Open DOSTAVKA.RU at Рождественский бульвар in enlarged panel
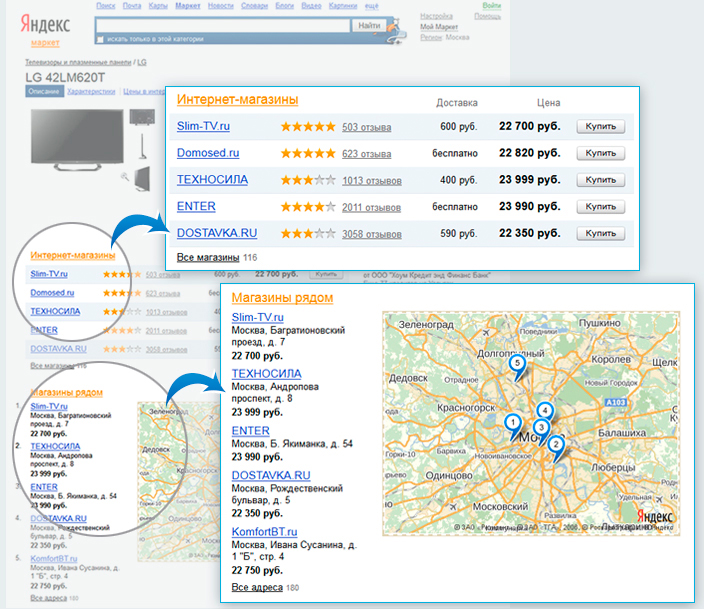 pyautogui.click(x=271, y=475)
